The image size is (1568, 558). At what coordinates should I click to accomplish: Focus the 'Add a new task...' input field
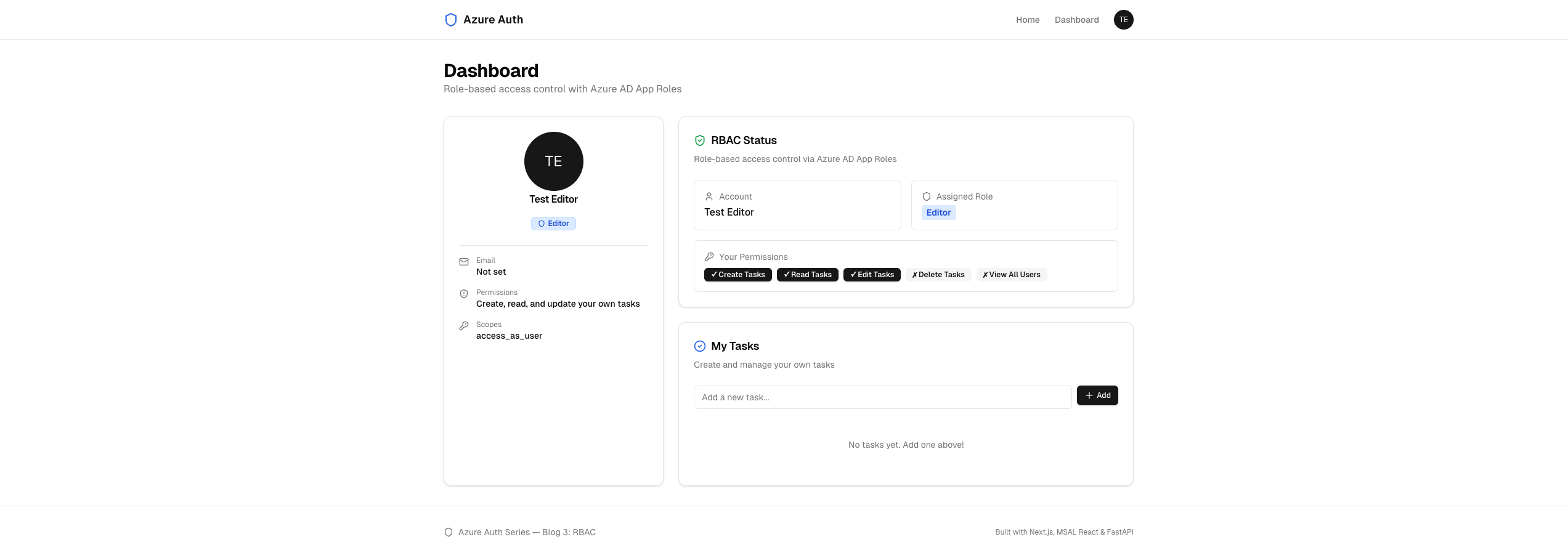[882, 397]
